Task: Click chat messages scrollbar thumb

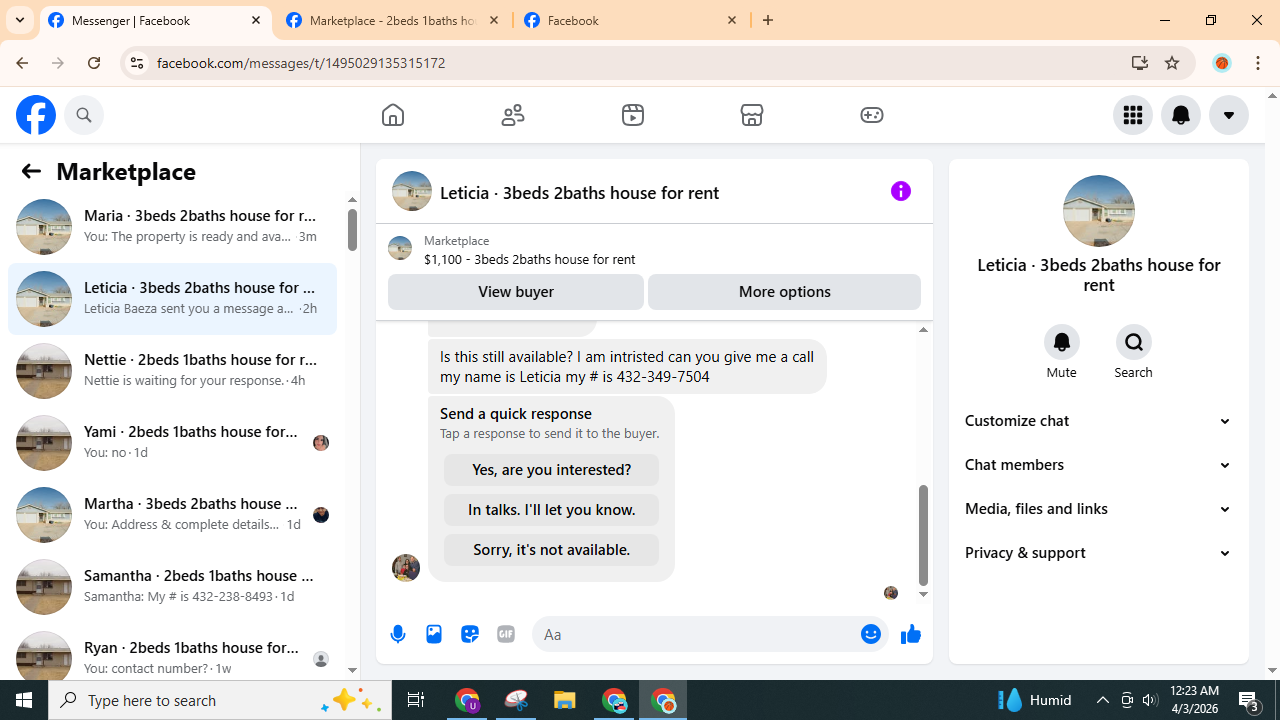Action: click(923, 535)
